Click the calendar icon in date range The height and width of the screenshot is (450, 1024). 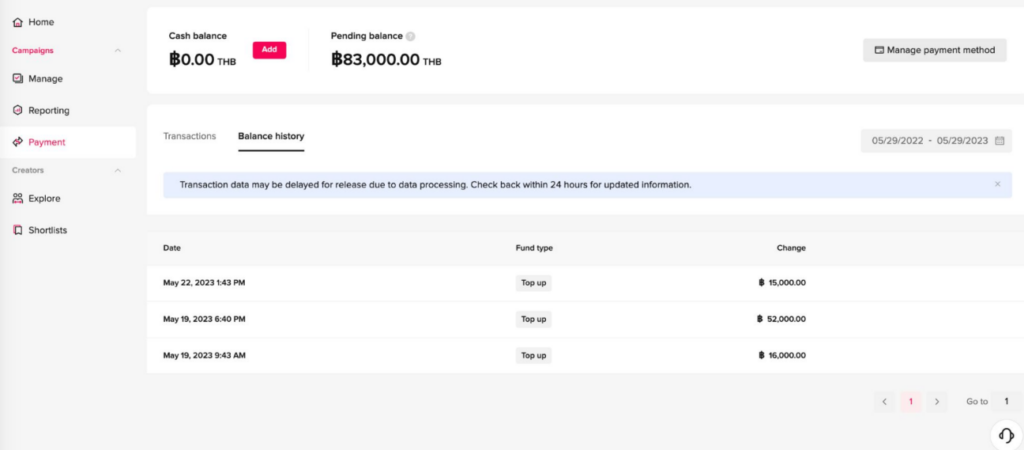[999, 140]
